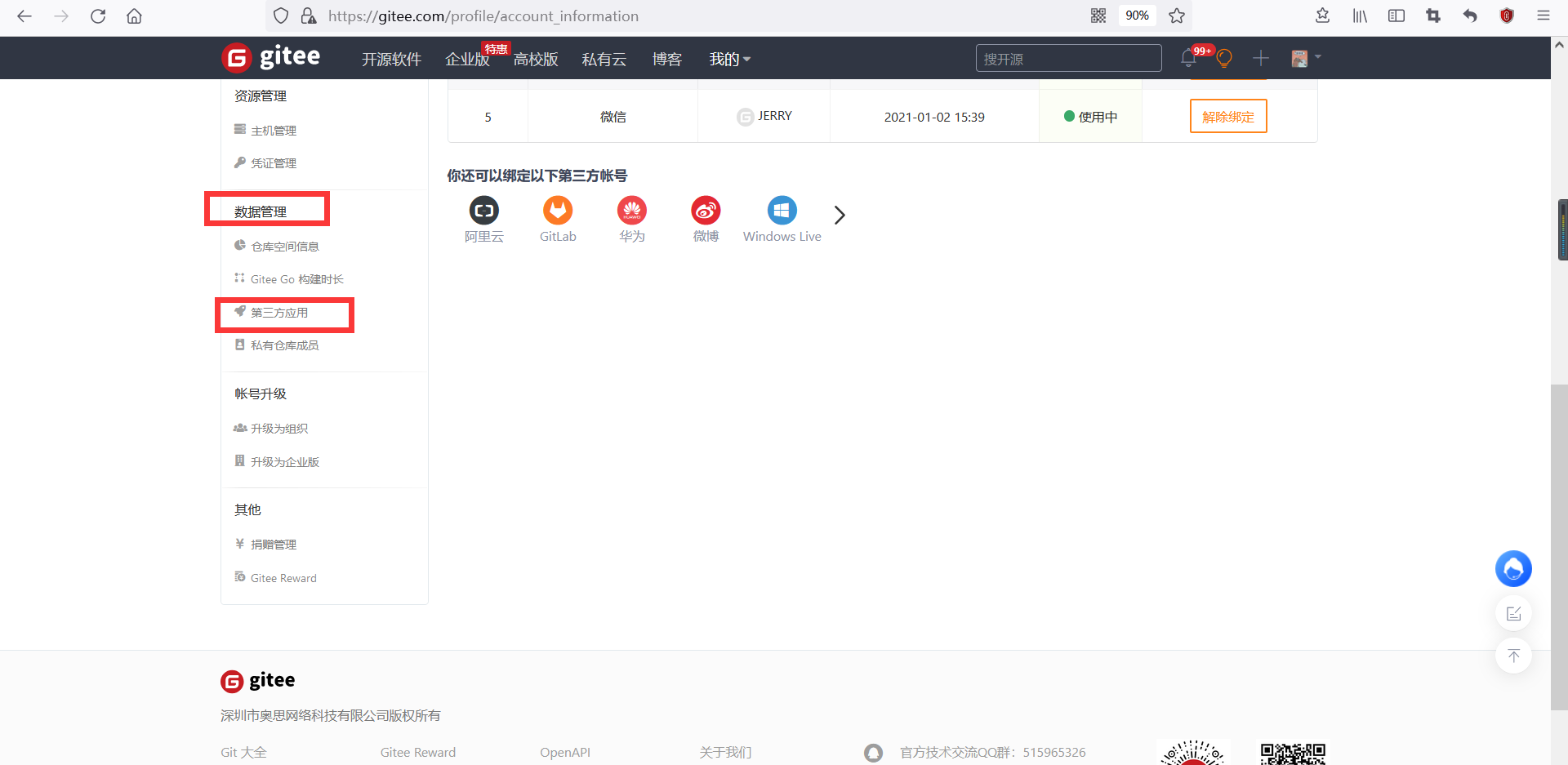1568x765 pixels.
Task: Click the floating feedback edit icon
Action: (1513, 613)
